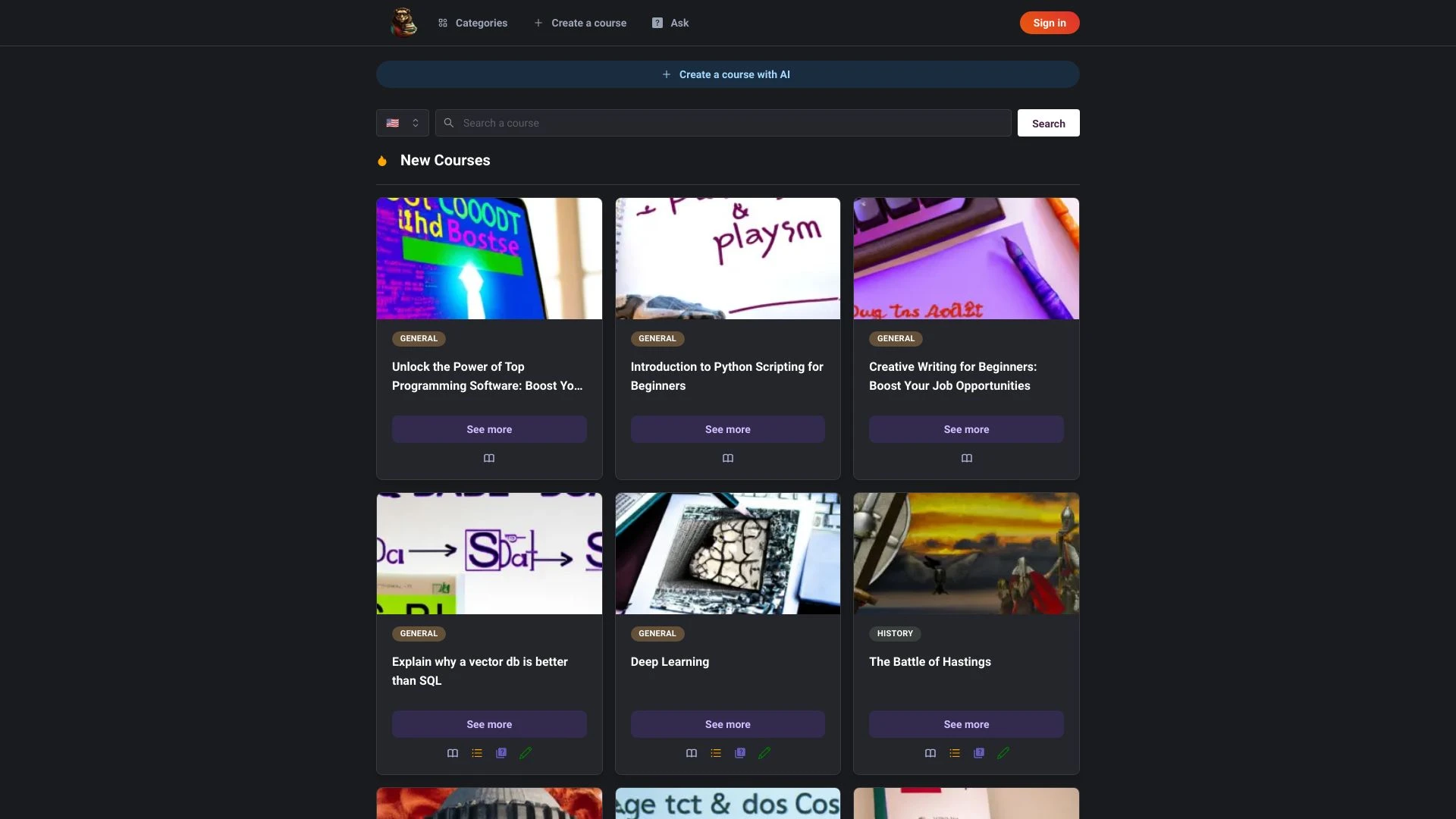
Task: Click the bookmark icon on Python Scripting card
Action: [x=727, y=458]
